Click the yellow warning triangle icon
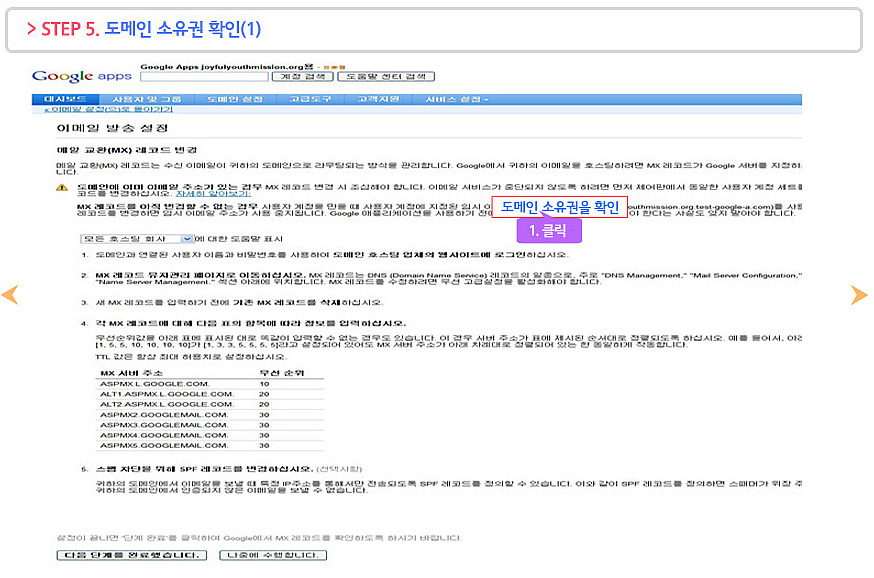This screenshot has height=578, width=874. coord(62,187)
